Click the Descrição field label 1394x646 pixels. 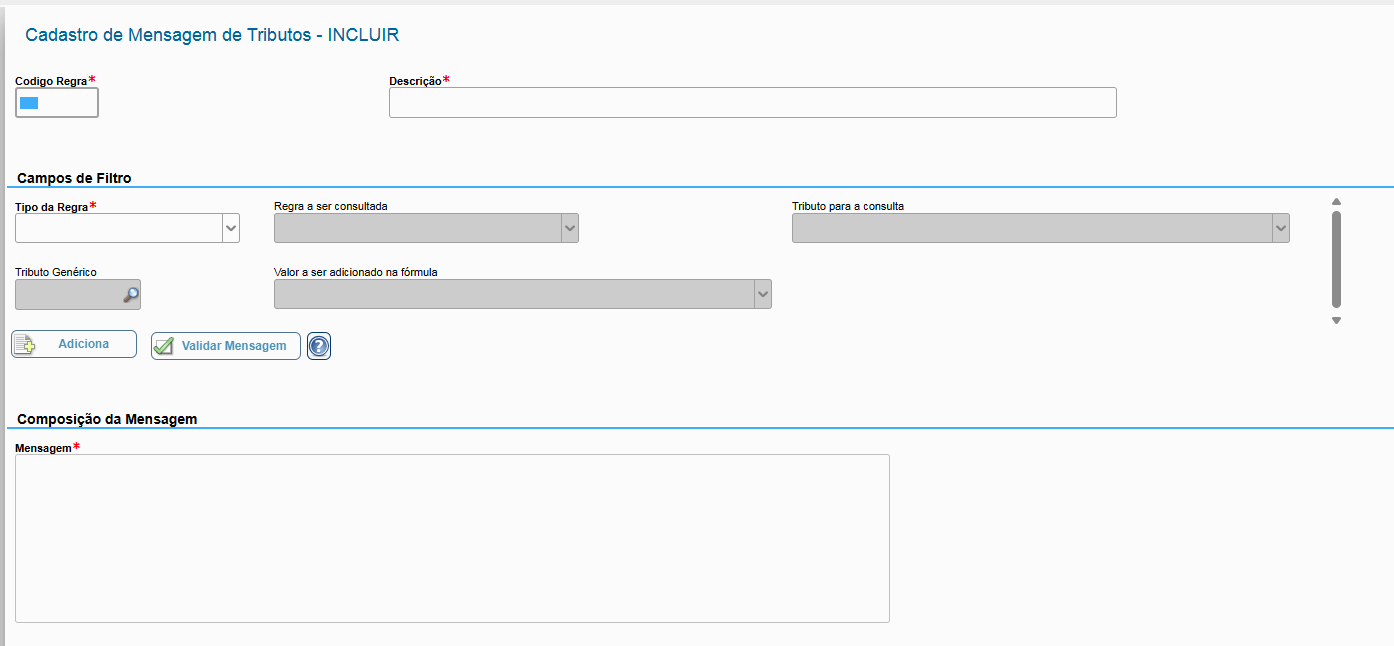415,81
